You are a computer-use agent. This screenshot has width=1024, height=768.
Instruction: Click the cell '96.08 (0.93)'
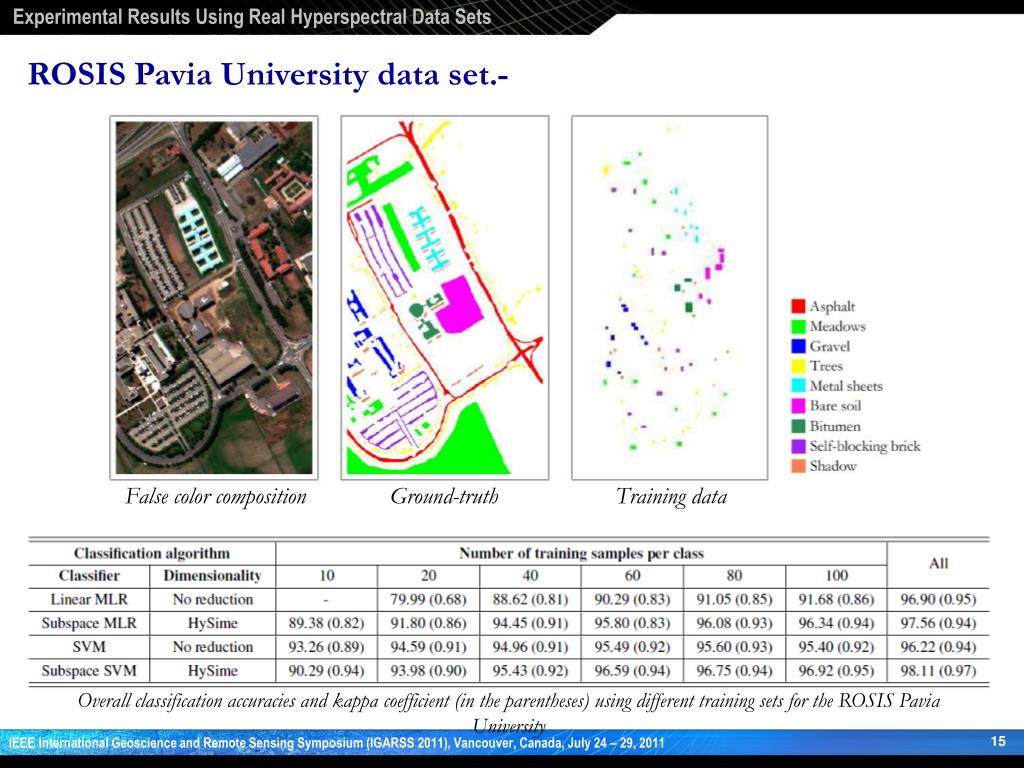pos(734,623)
